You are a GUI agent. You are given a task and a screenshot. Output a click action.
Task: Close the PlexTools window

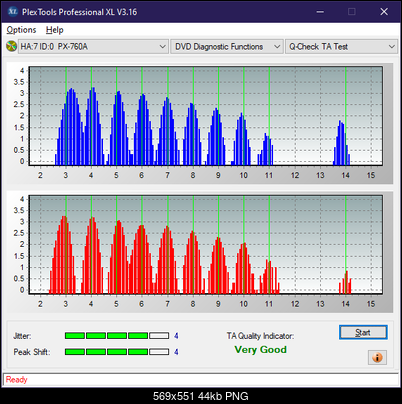pos(384,12)
